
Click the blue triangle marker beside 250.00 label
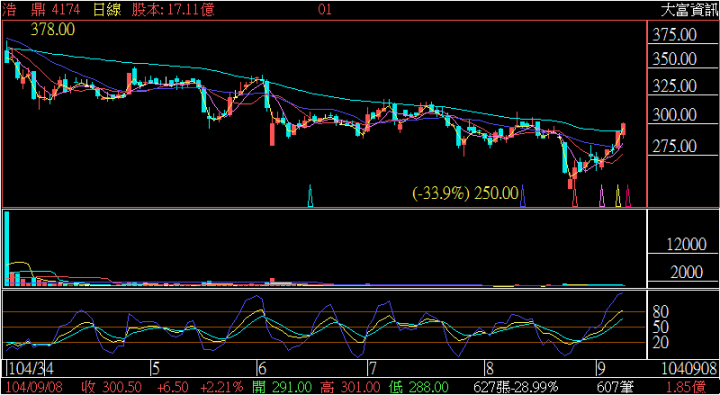pyautogui.click(x=523, y=196)
